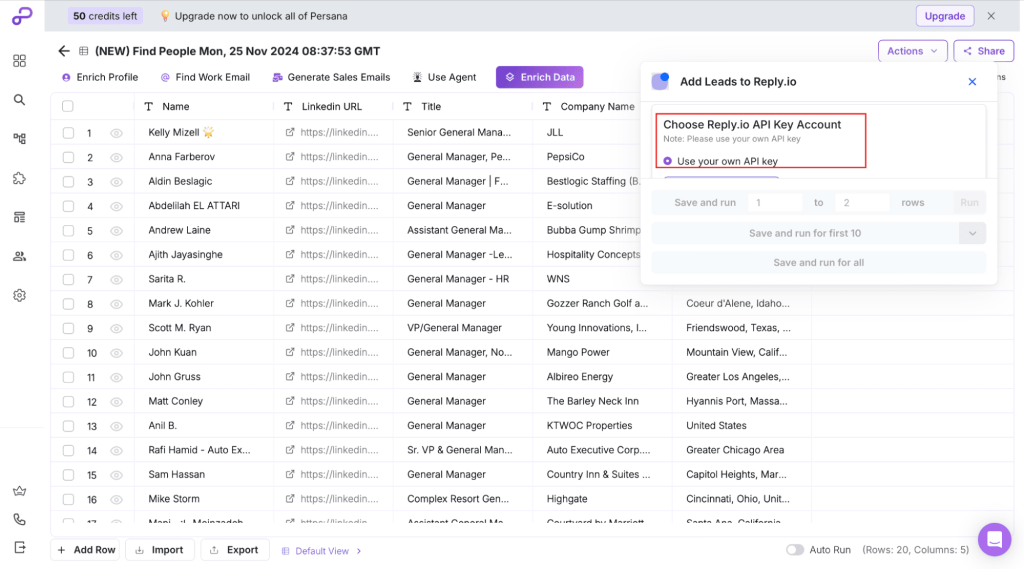Click the Run button for the row range
The width and height of the screenshot is (1024, 569).
[x=969, y=203]
